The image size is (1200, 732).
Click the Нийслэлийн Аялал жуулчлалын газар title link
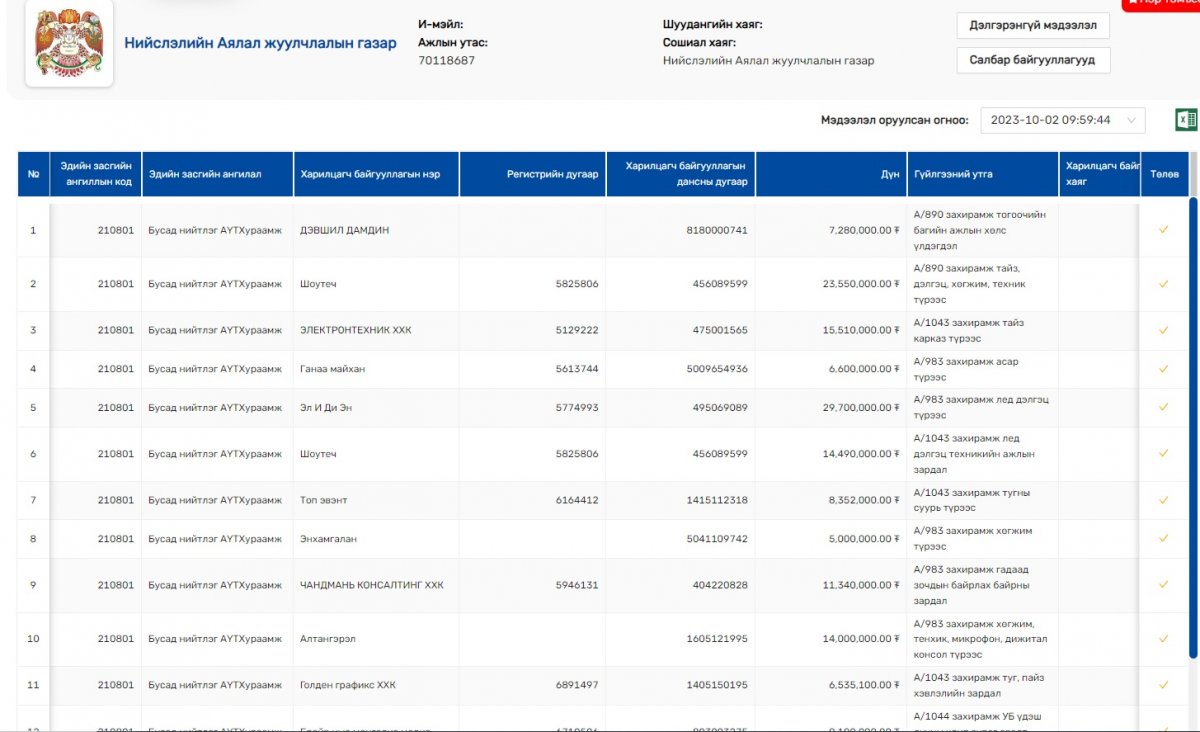pyautogui.click(x=260, y=43)
